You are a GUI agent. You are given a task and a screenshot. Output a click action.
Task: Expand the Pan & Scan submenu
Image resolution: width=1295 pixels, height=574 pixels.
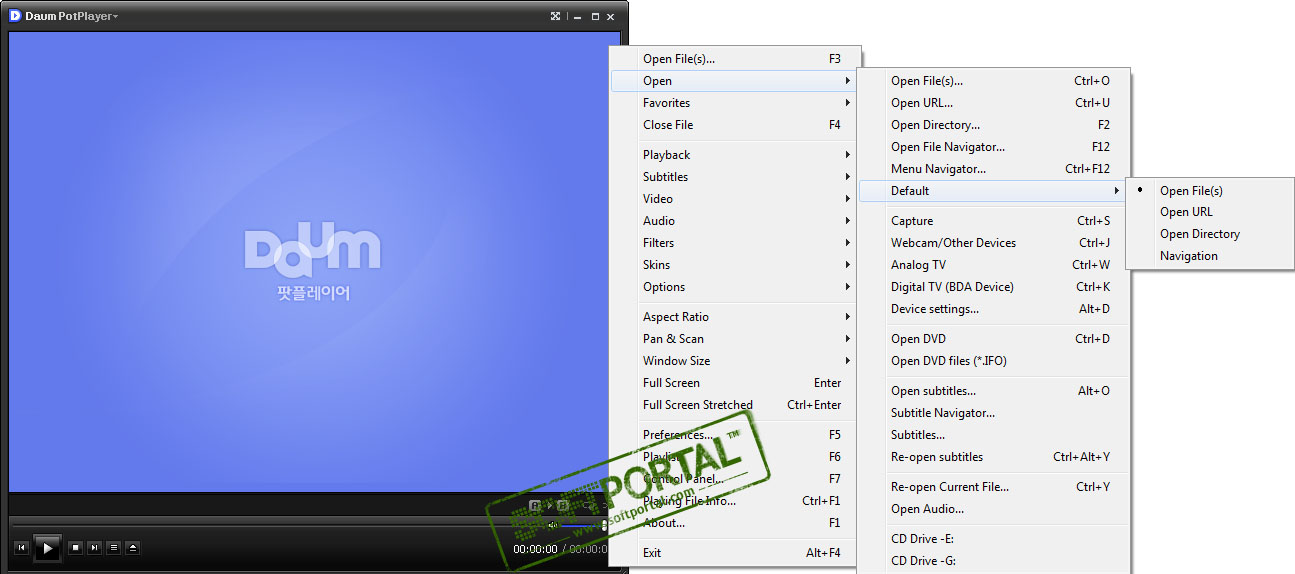pyautogui.click(x=735, y=339)
